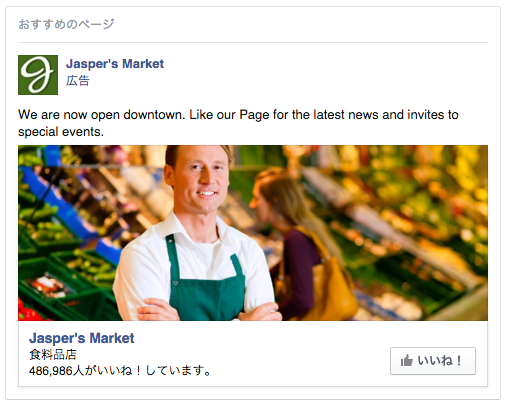
Task: Click the smiling grocer in the green apron
Action: [x=197, y=233]
